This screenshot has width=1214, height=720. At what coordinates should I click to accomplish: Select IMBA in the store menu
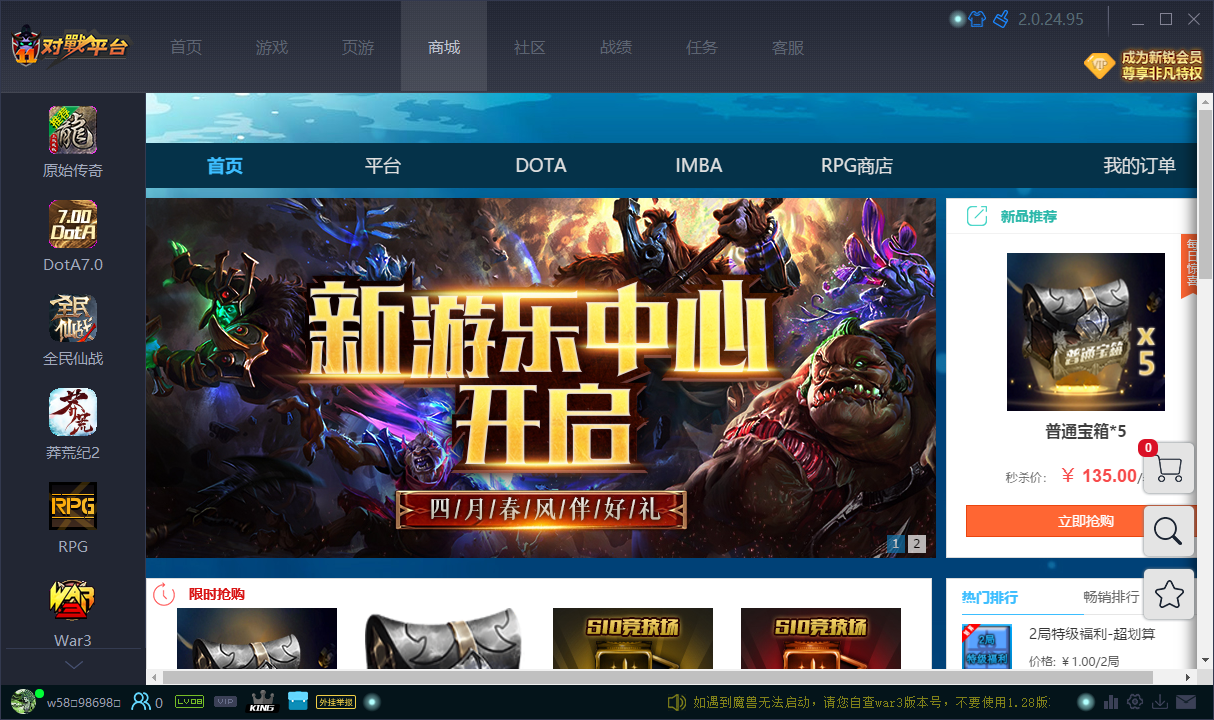699,166
